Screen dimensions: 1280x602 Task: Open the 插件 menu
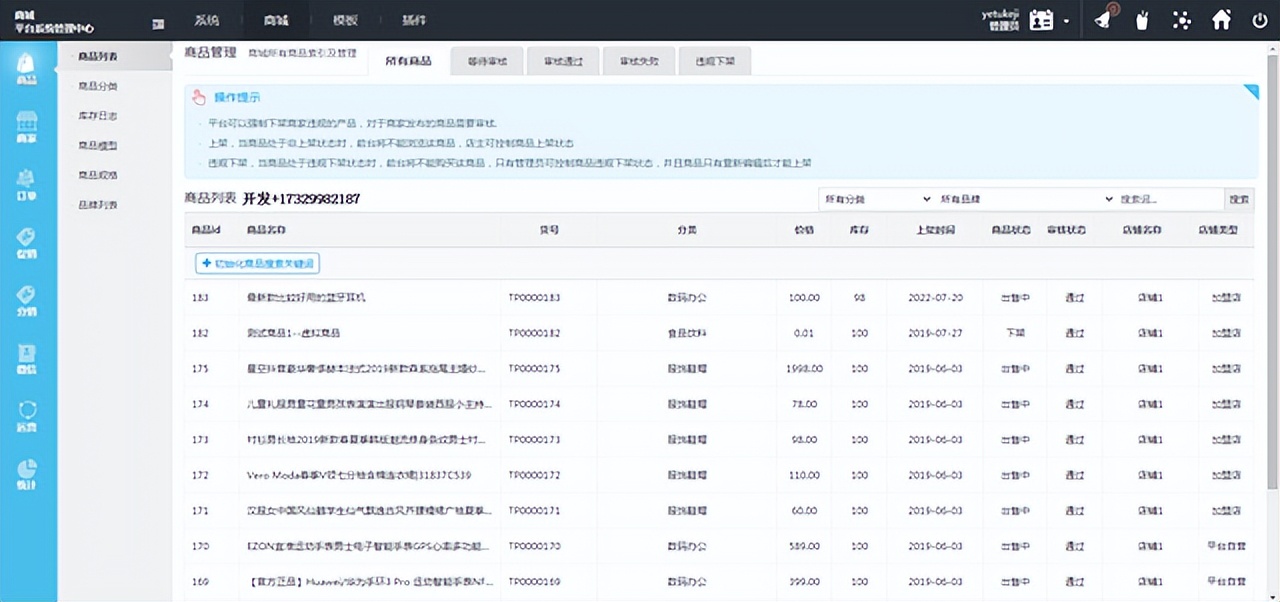click(x=413, y=19)
